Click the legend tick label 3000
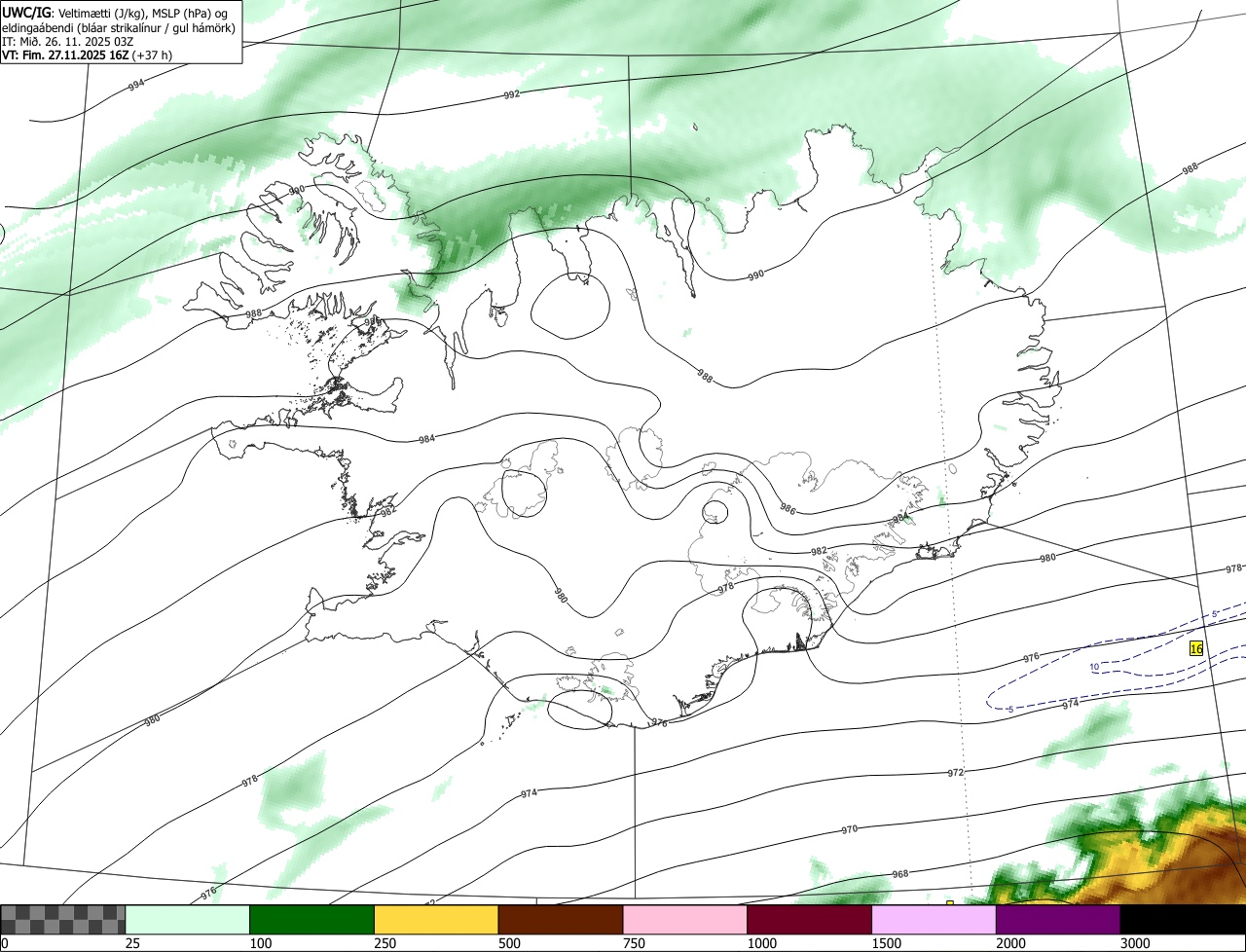1246x952 pixels. point(1135,943)
